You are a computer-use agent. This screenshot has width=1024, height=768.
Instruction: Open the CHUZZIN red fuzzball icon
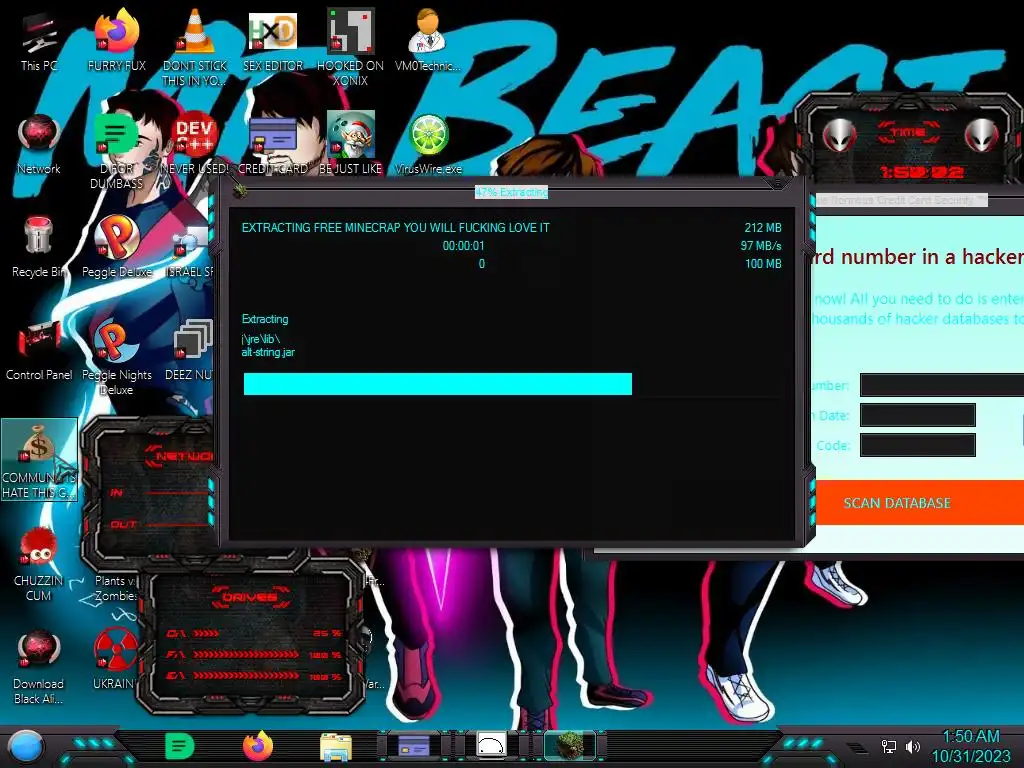pyautogui.click(x=39, y=563)
